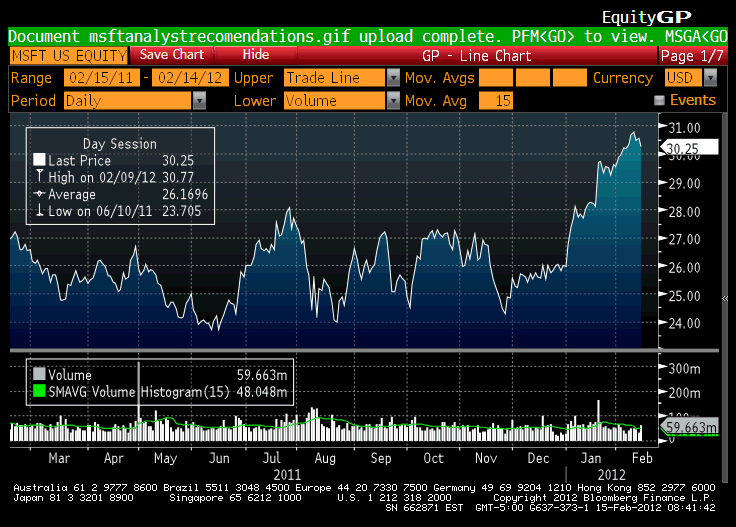Open the Period Daily dropdown arrow
The width and height of the screenshot is (736, 527).
[199, 100]
